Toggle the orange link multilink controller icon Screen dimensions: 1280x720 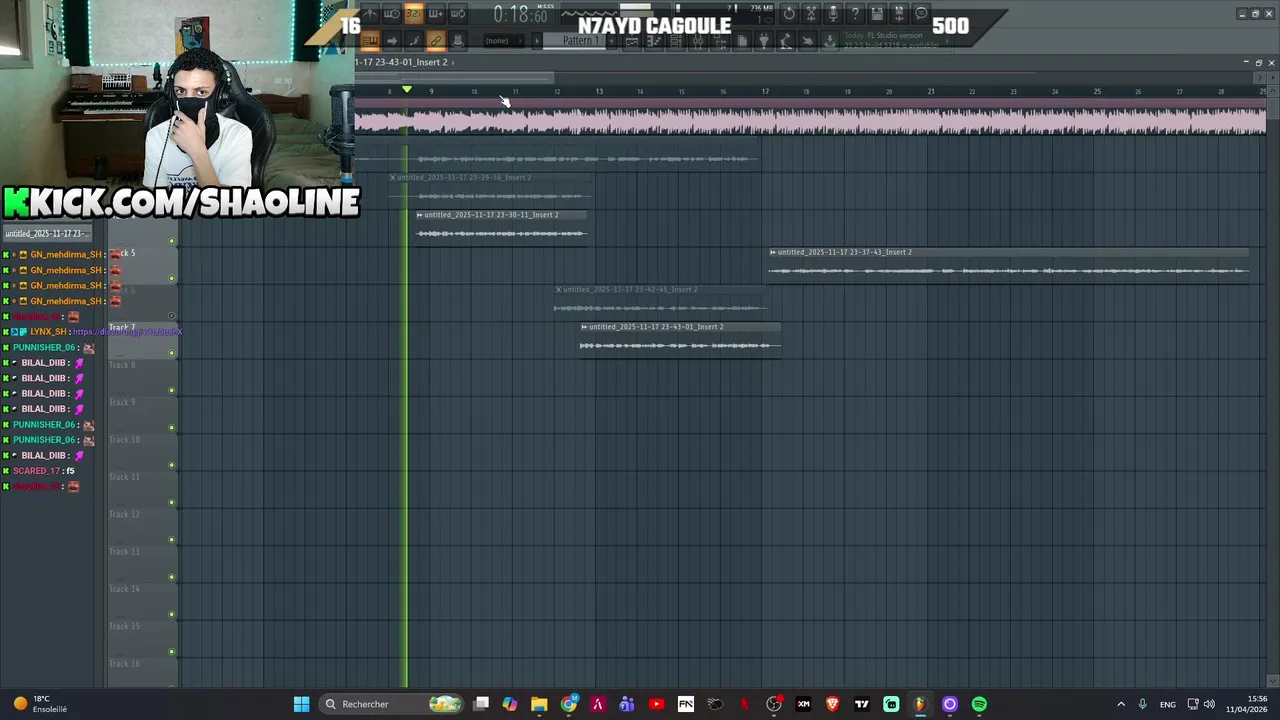436,41
